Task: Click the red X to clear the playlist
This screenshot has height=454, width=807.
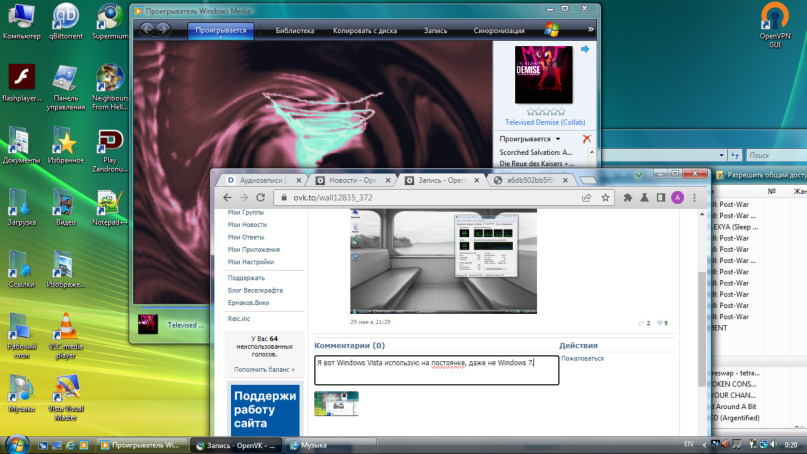Action: [x=586, y=138]
